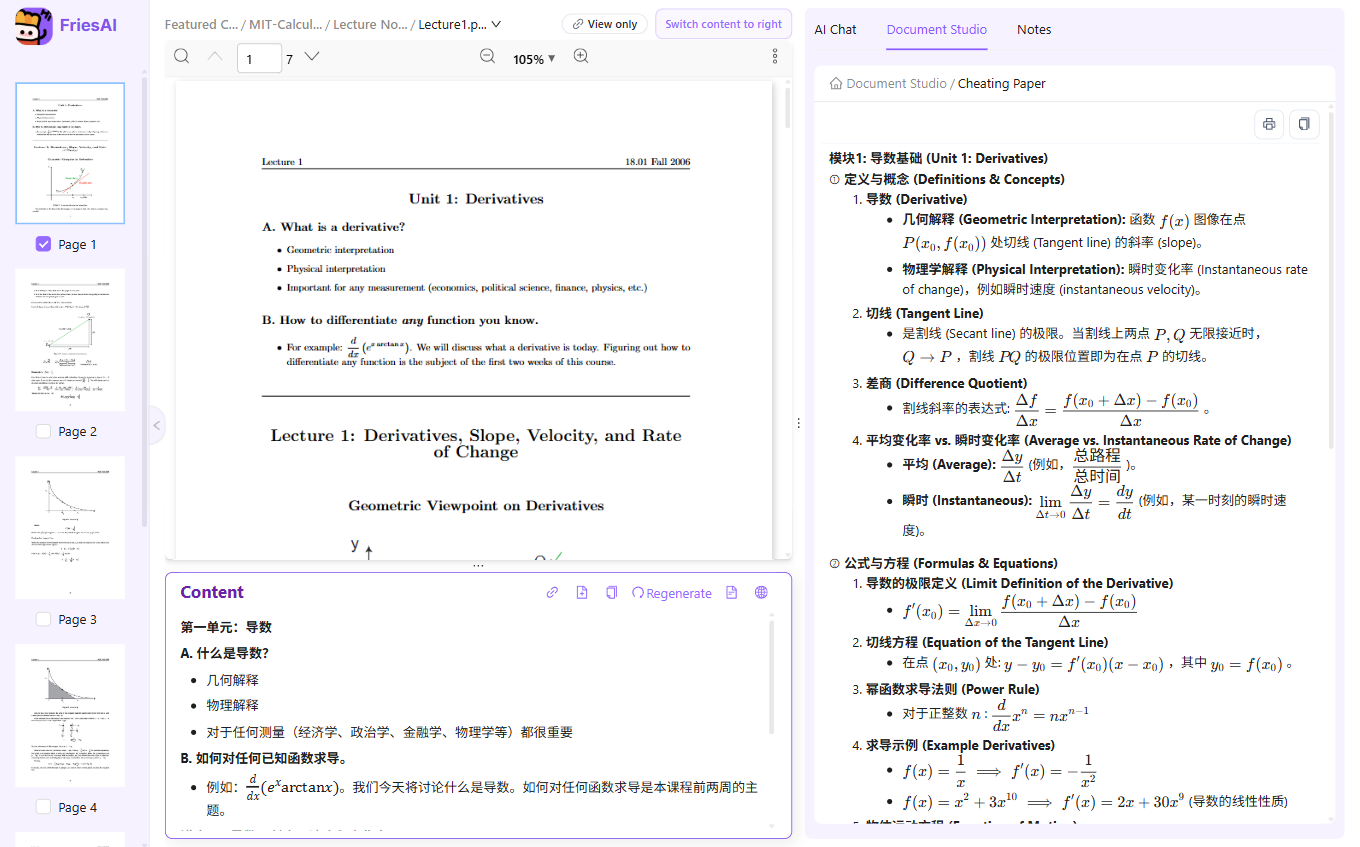
Task: Click the Content panel resize handle dots
Action: pyautogui.click(x=478, y=566)
